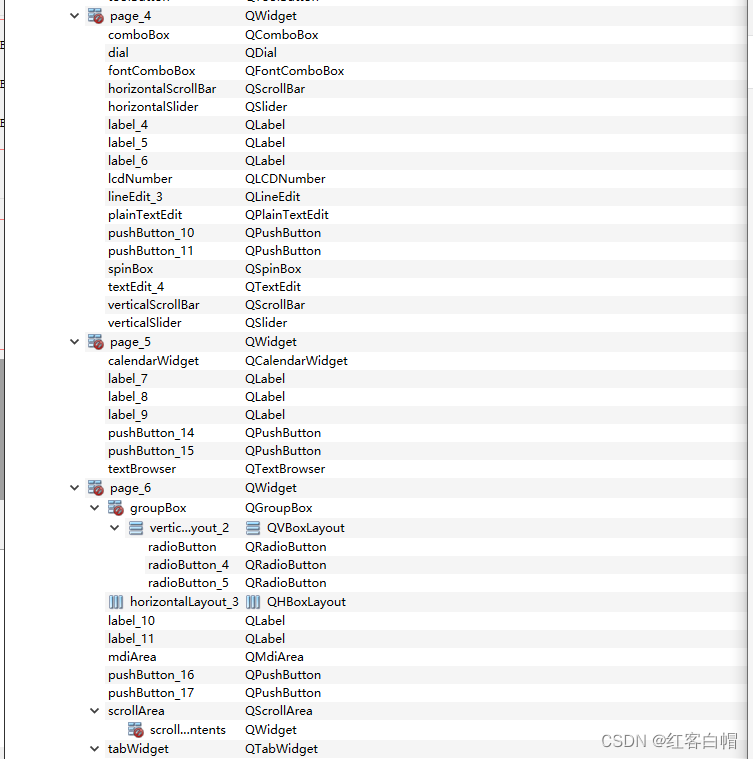
Task: Select horizontalScrollBar in the object tree
Action: 162,89
